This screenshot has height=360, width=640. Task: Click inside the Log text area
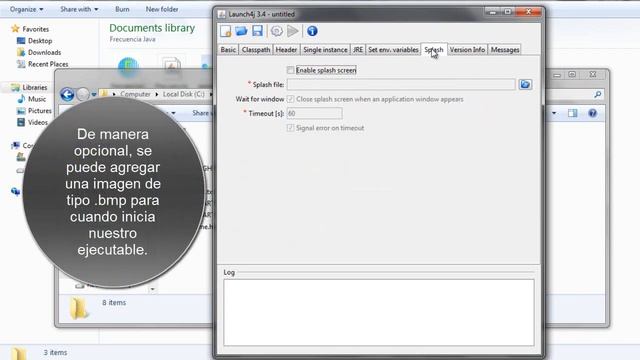point(378,312)
